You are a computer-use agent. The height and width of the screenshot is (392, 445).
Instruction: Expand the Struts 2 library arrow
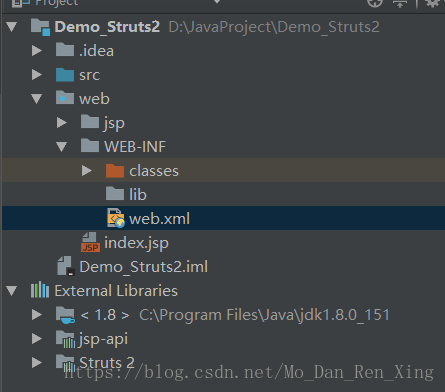(x=37, y=363)
